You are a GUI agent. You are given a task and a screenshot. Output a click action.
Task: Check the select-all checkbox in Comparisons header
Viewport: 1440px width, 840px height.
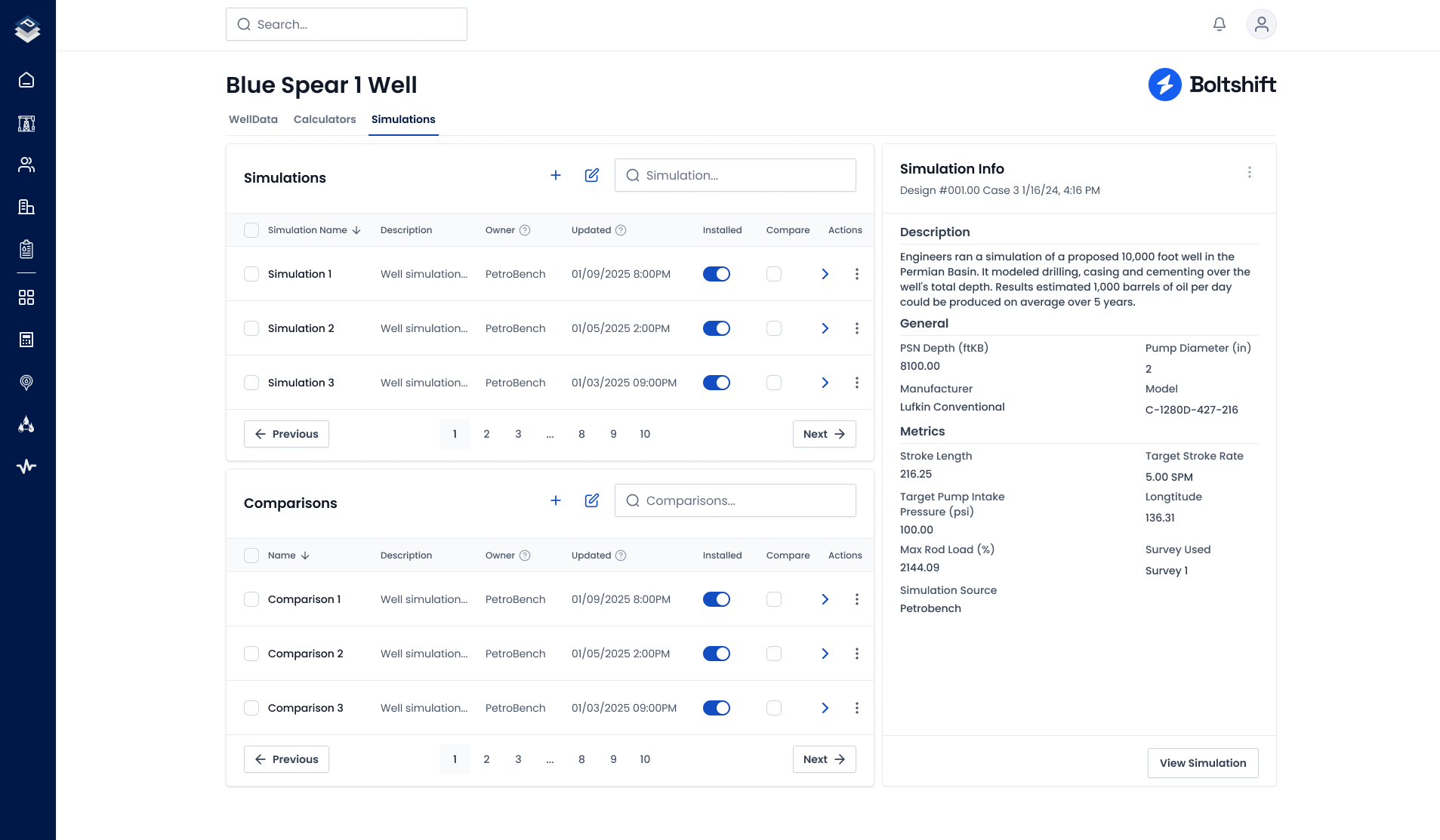pos(251,555)
